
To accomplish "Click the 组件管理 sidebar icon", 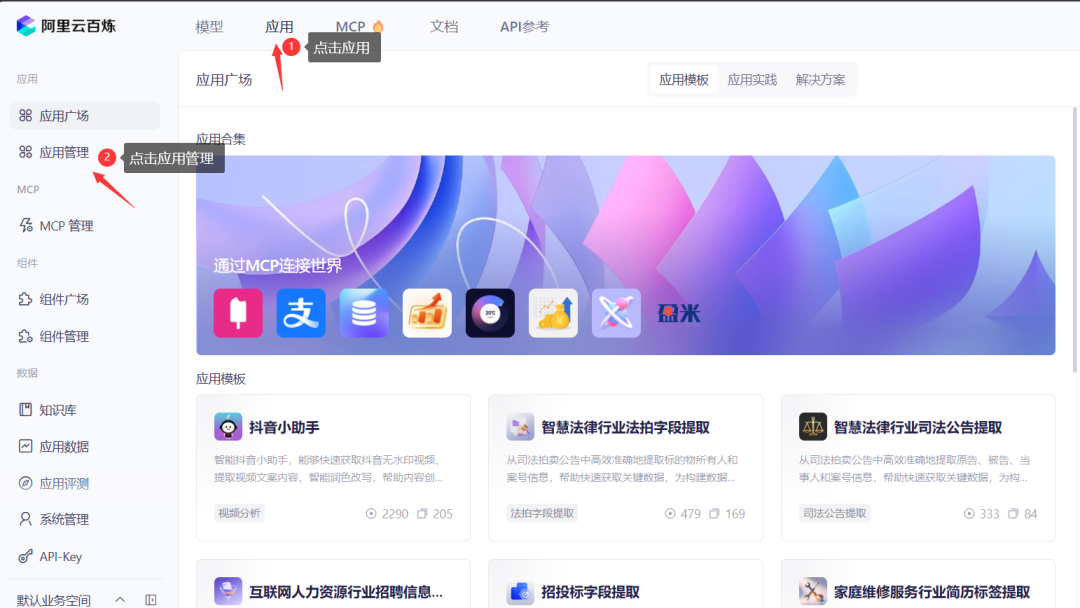I will (x=25, y=336).
